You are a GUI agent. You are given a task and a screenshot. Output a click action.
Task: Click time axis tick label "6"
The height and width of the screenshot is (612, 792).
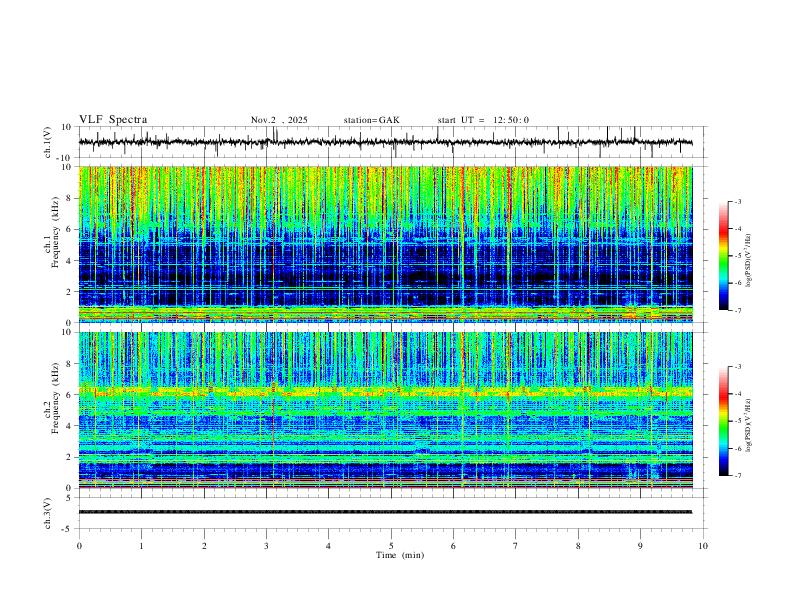point(453,546)
